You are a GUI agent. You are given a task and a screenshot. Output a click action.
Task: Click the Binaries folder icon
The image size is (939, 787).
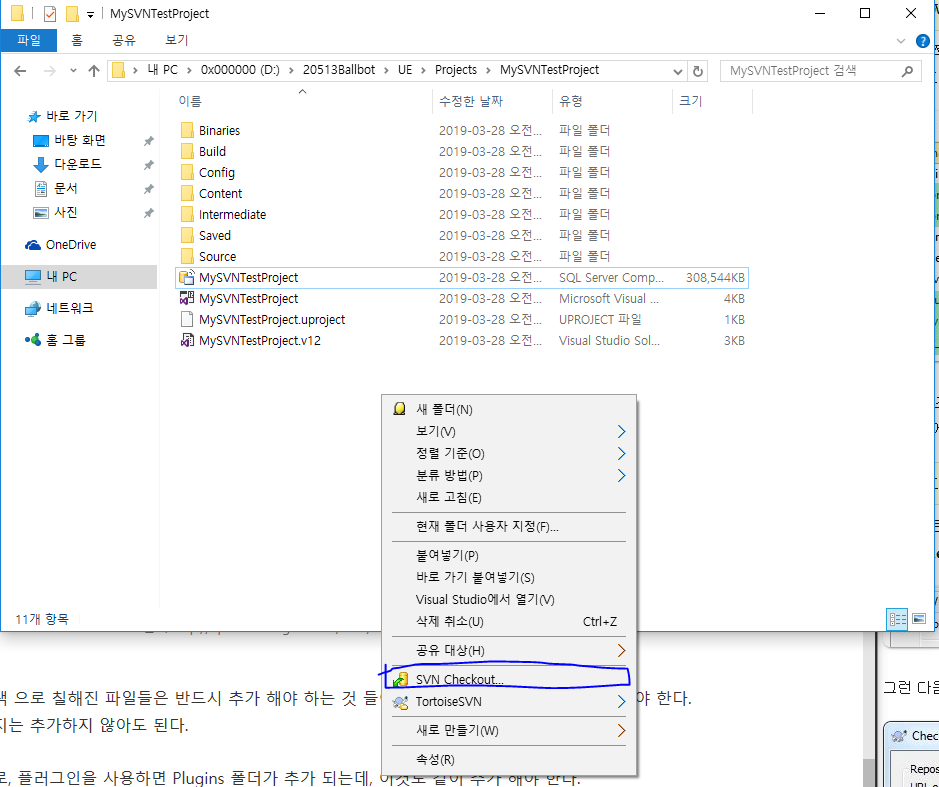coord(187,131)
